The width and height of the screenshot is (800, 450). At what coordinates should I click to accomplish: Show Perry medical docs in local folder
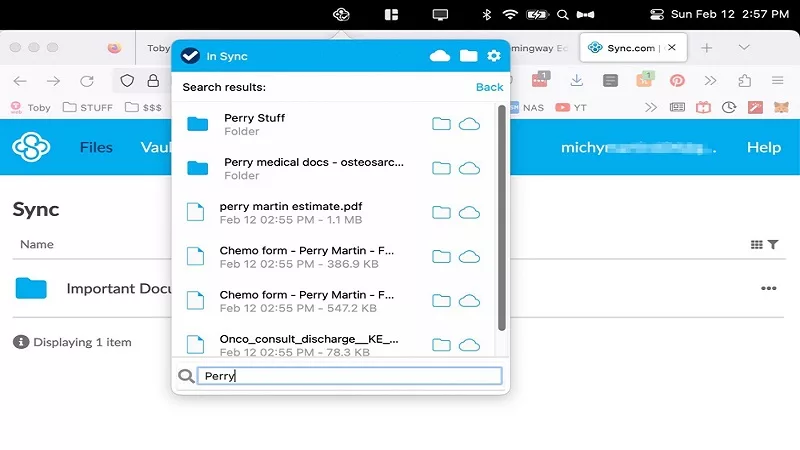tap(441, 168)
